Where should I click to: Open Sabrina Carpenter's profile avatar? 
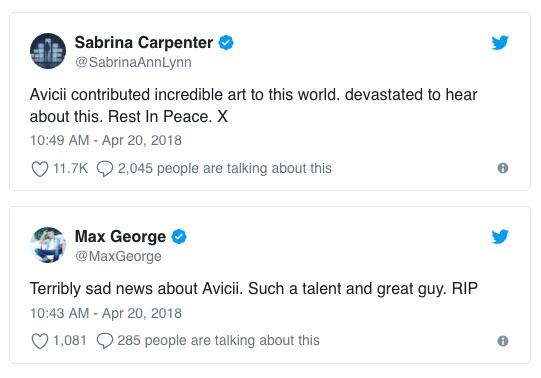click(48, 51)
